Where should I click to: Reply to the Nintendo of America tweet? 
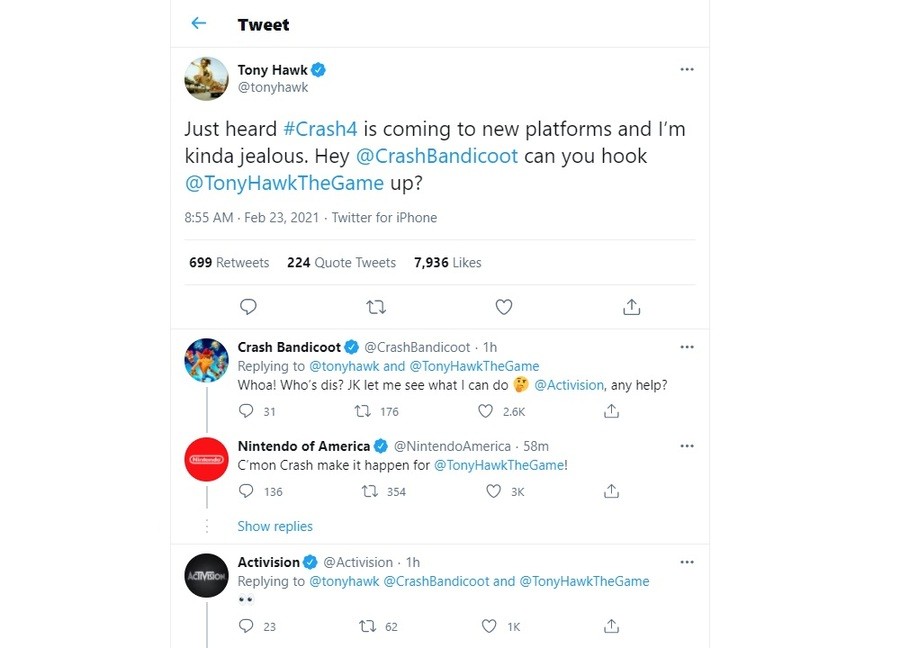(247, 491)
